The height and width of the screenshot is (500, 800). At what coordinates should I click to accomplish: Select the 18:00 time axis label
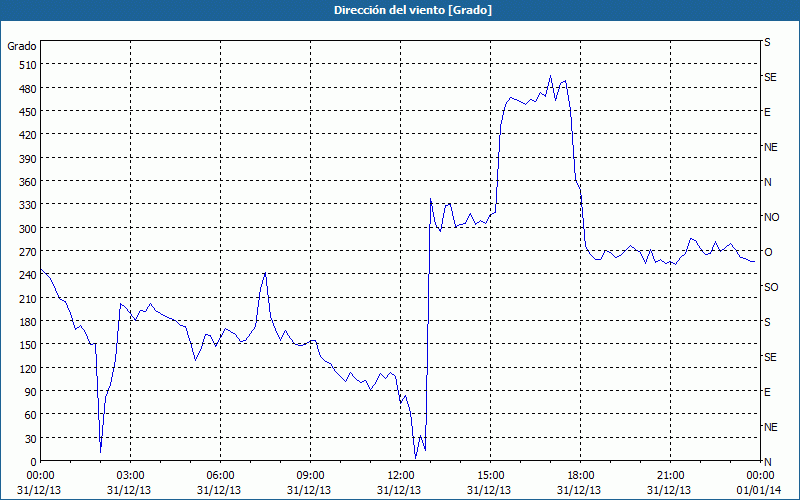[x=580, y=476]
